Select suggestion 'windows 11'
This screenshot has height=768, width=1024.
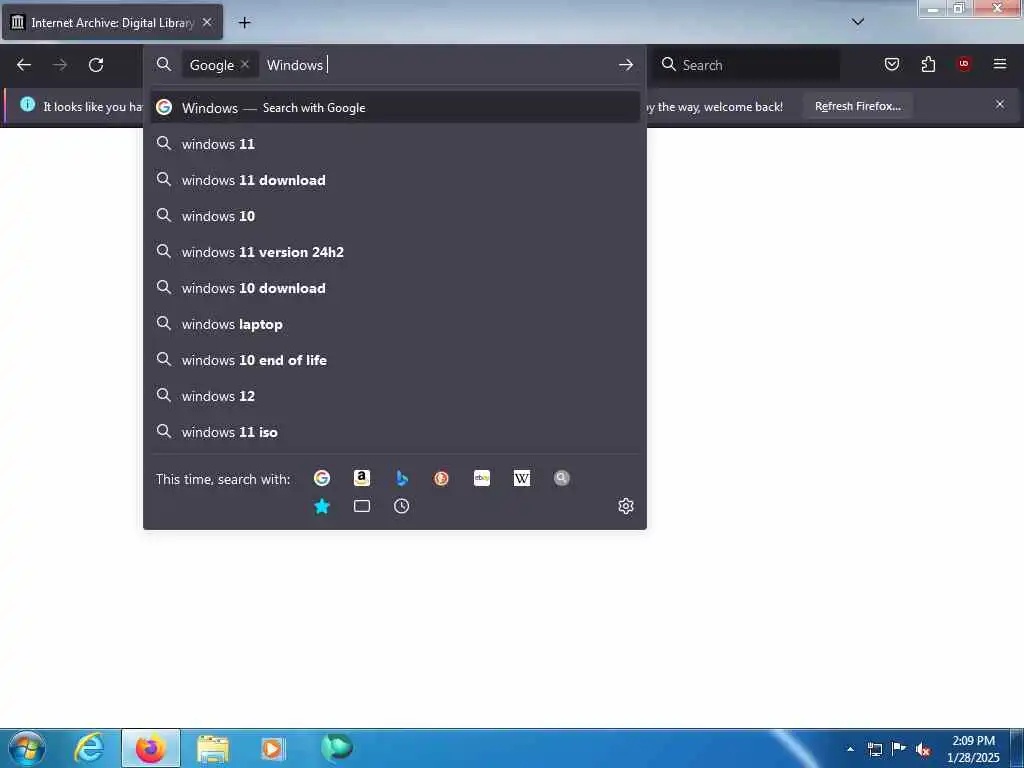point(395,144)
